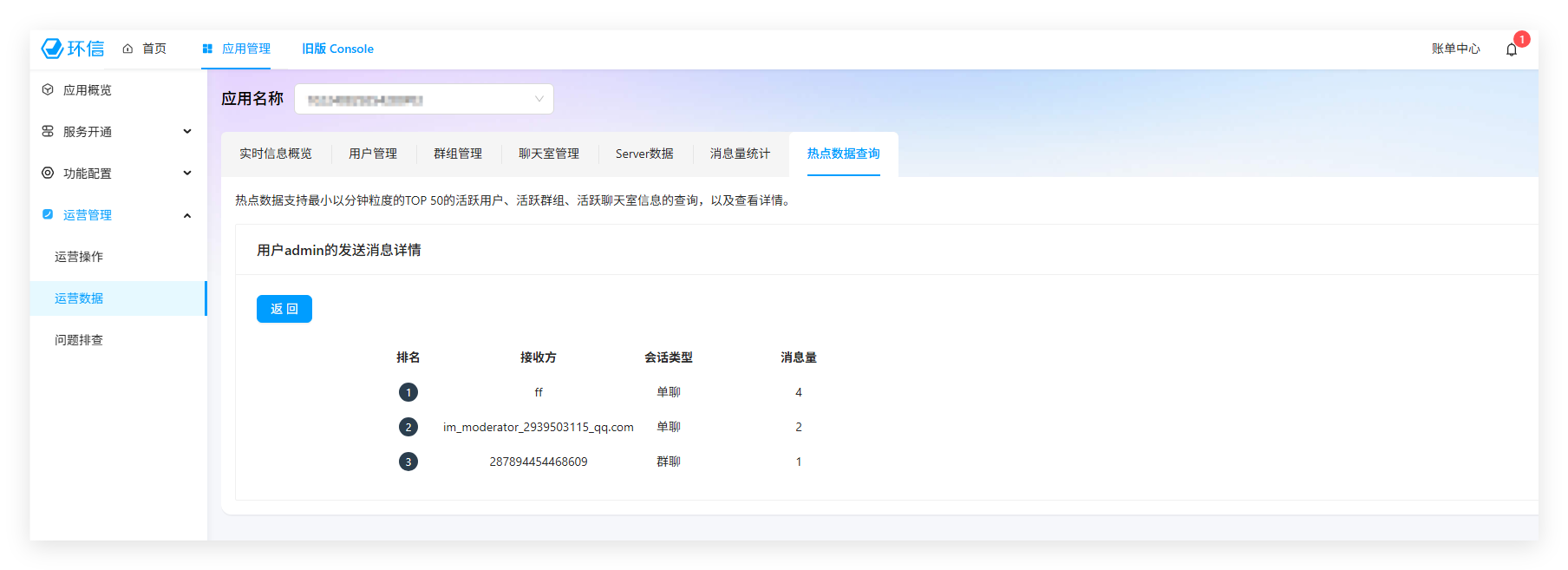The image size is (1568, 570).
Task: Open the notification bell
Action: coord(1511,49)
